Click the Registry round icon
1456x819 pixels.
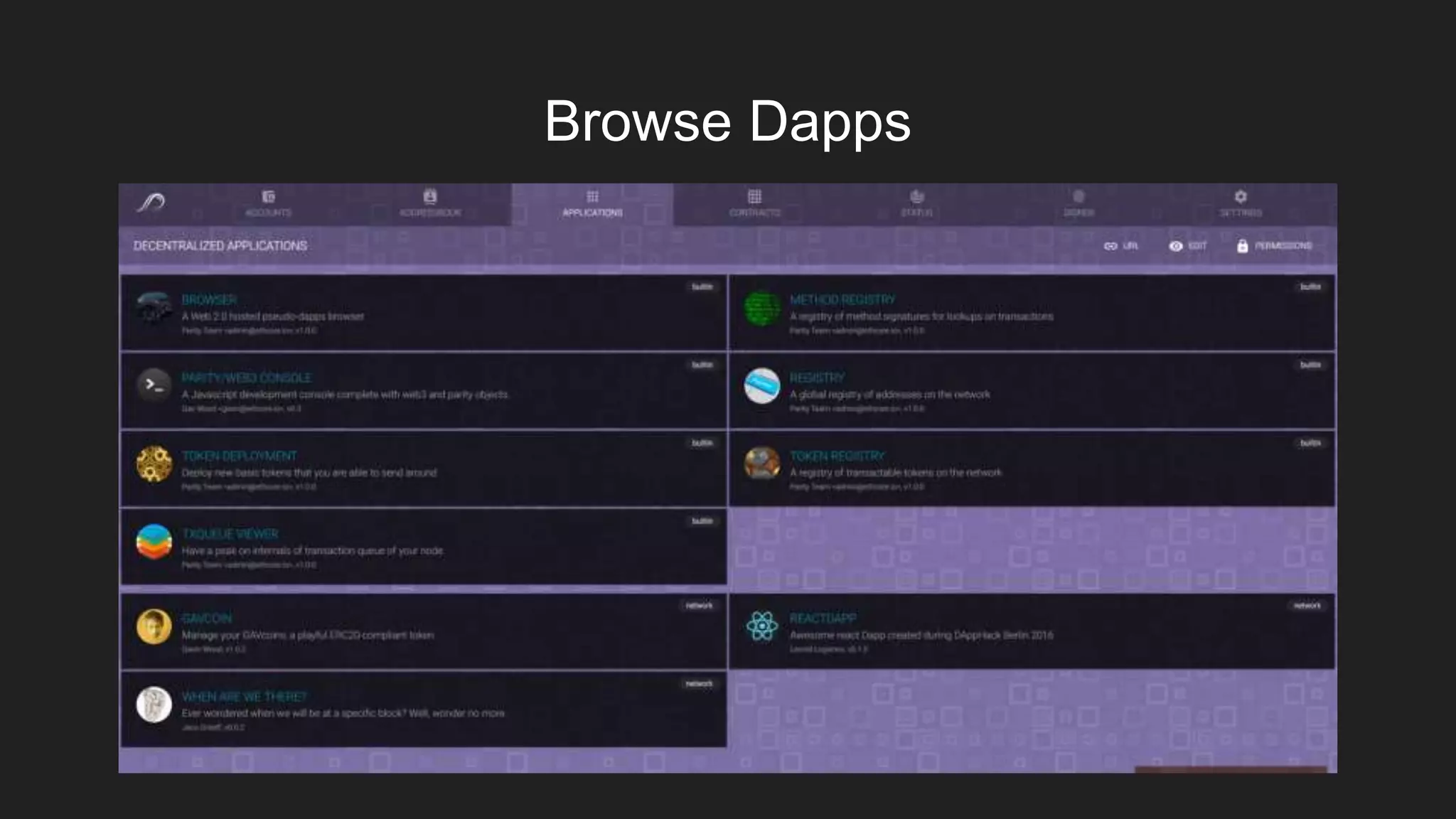click(762, 385)
